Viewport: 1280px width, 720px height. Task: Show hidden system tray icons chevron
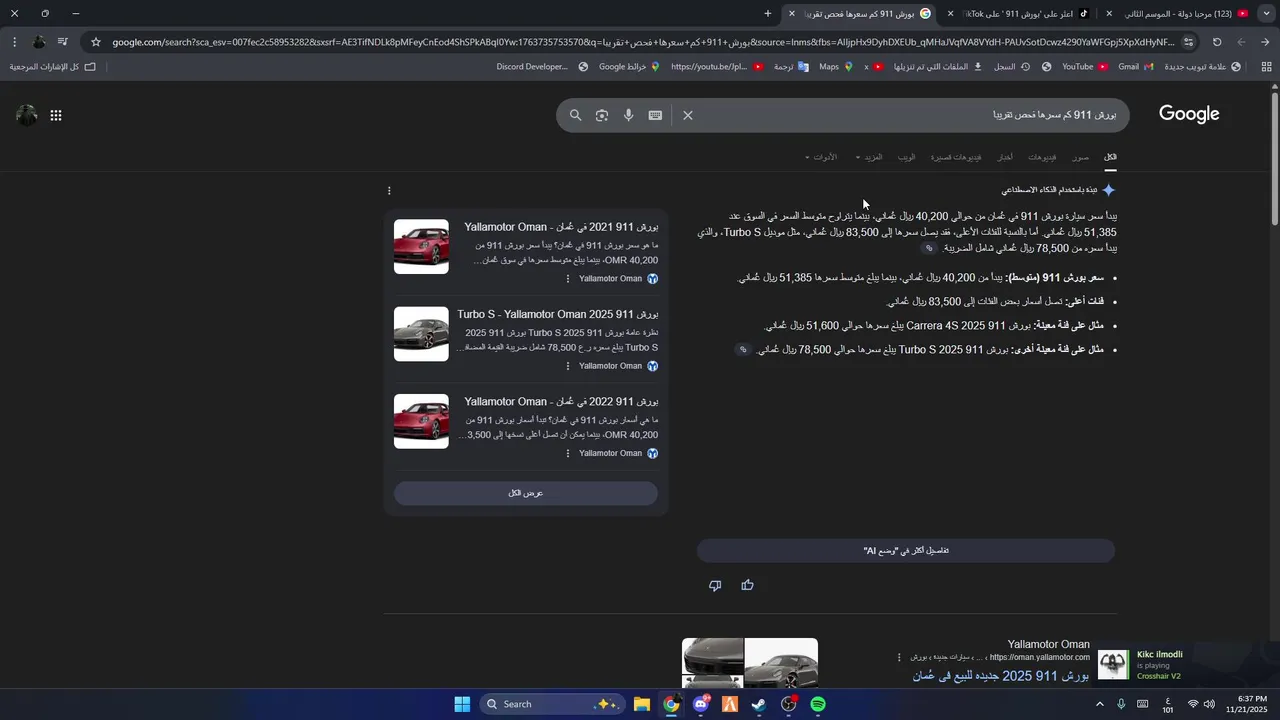pos(1100,704)
